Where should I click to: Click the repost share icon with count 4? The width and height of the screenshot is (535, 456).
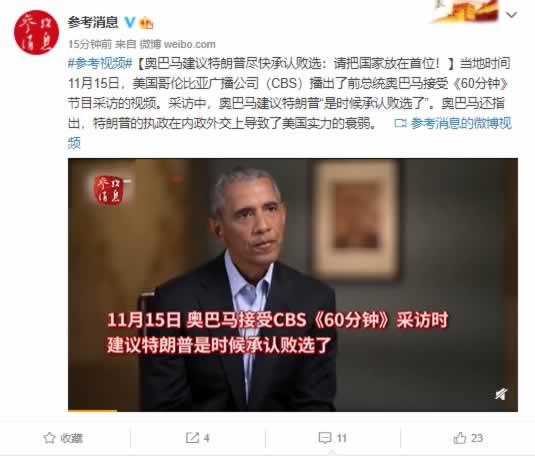tap(192, 438)
